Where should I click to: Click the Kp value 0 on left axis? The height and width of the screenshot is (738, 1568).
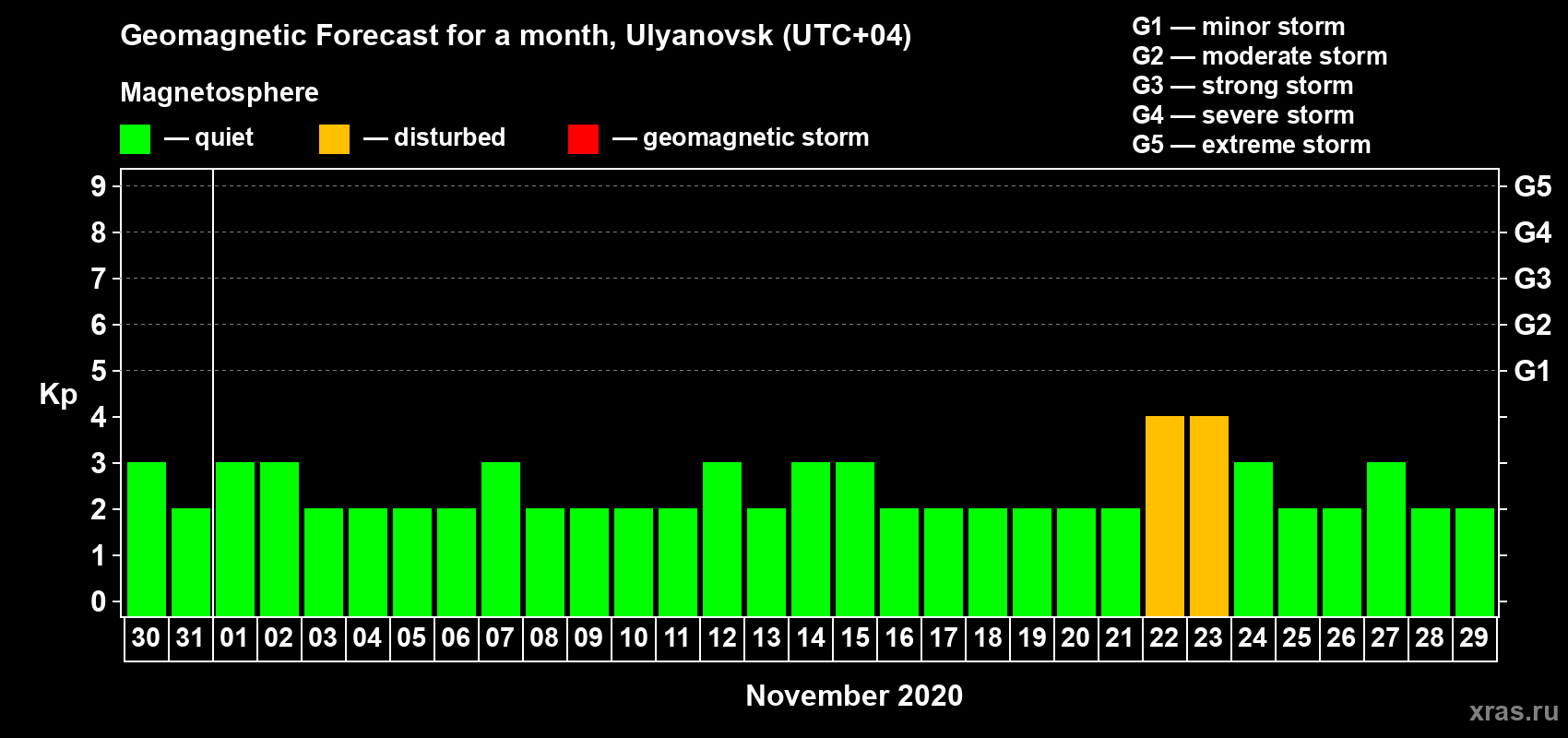tap(99, 601)
